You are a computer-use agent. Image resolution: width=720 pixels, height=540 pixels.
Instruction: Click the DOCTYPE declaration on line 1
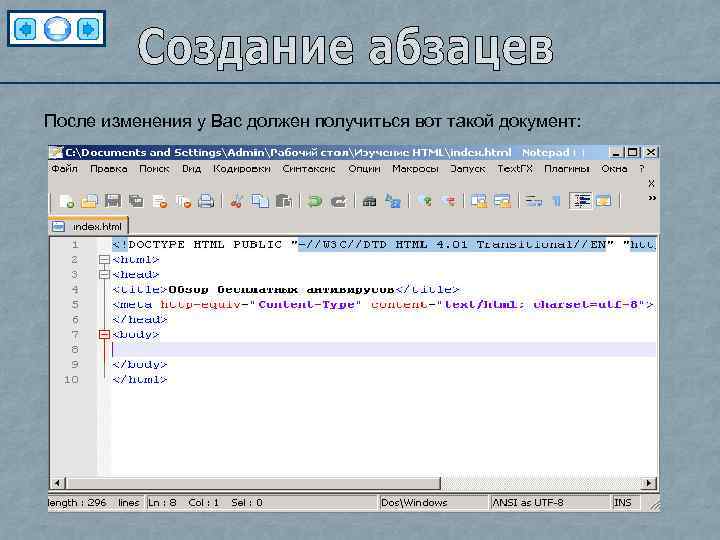pyautogui.click(x=383, y=244)
